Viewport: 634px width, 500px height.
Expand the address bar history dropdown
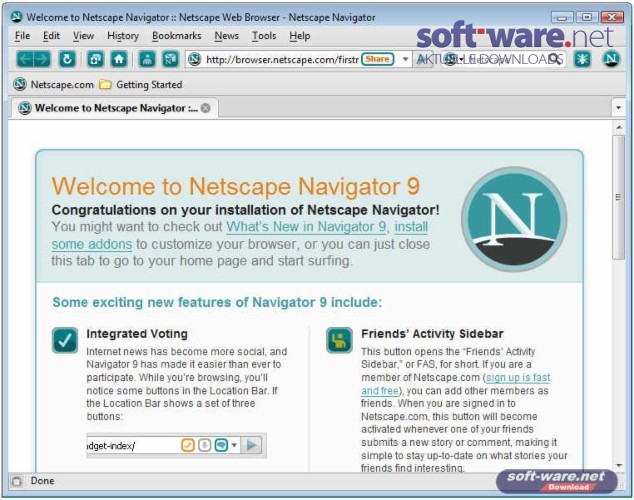(x=405, y=59)
